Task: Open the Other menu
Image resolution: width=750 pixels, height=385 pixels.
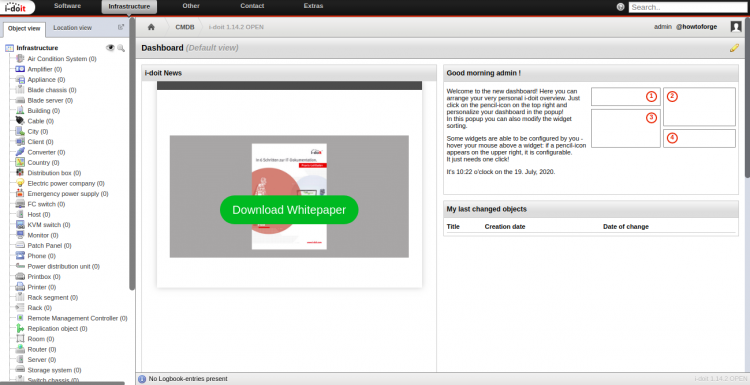Action: click(191, 6)
